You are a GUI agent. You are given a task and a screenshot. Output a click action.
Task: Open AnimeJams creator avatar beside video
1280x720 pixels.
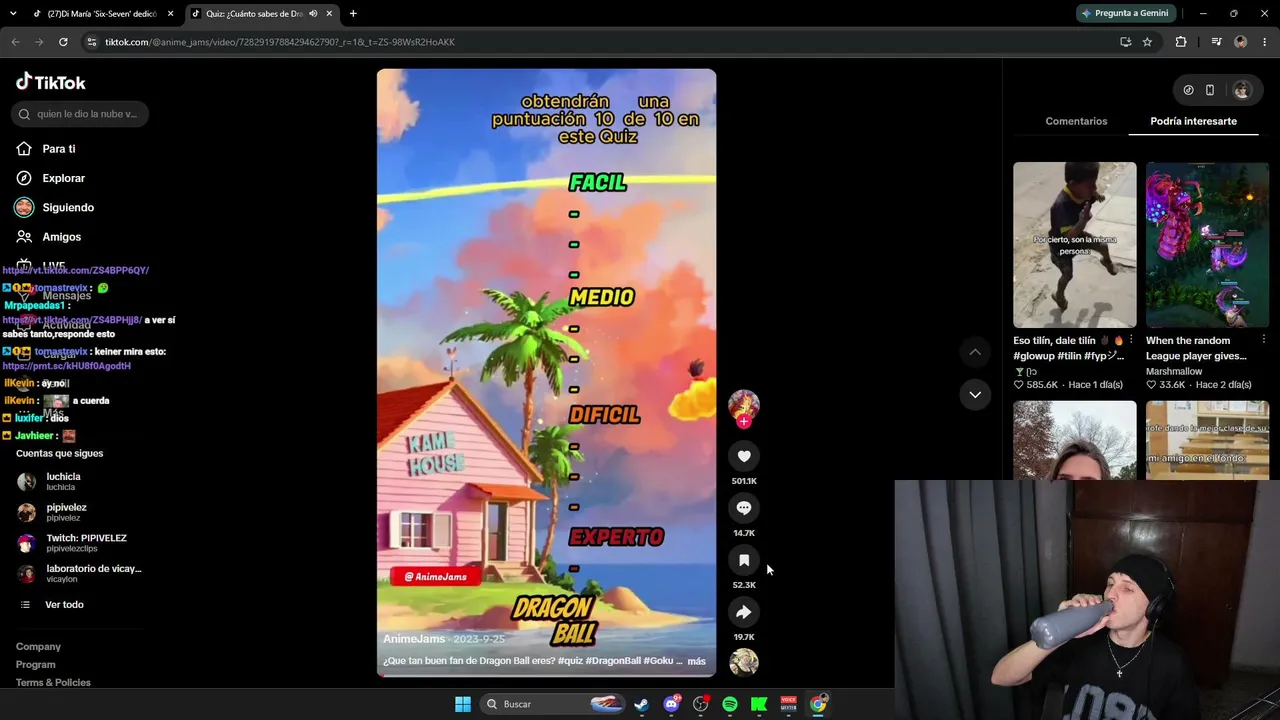743,404
